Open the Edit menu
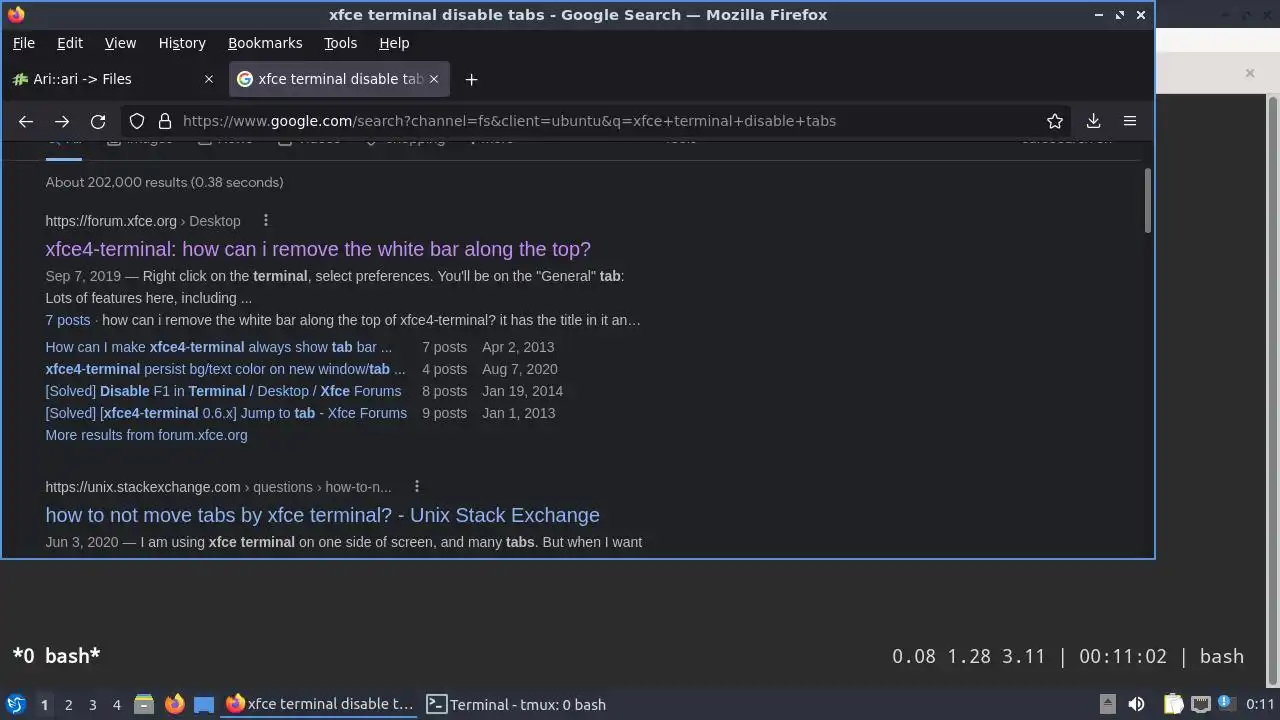This screenshot has width=1280, height=720. click(70, 43)
